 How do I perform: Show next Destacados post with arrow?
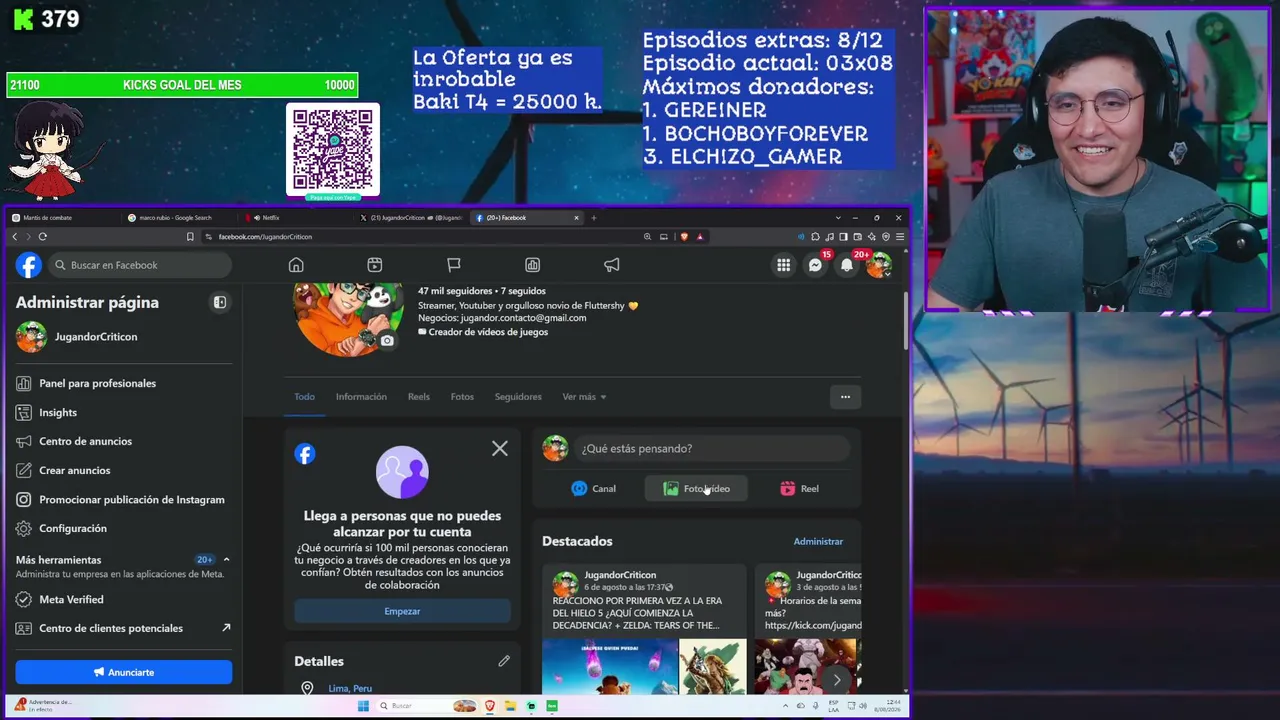(837, 680)
